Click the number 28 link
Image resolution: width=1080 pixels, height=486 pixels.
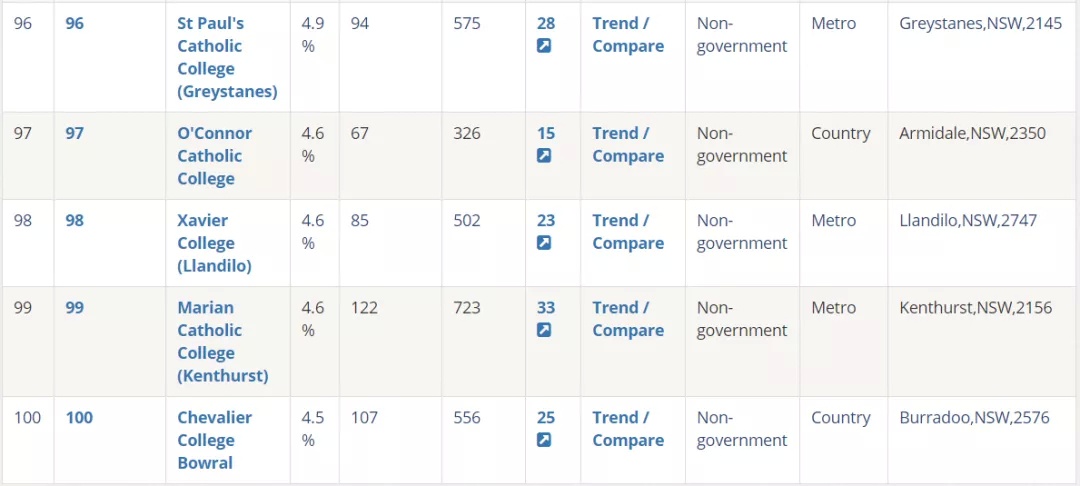pos(546,23)
